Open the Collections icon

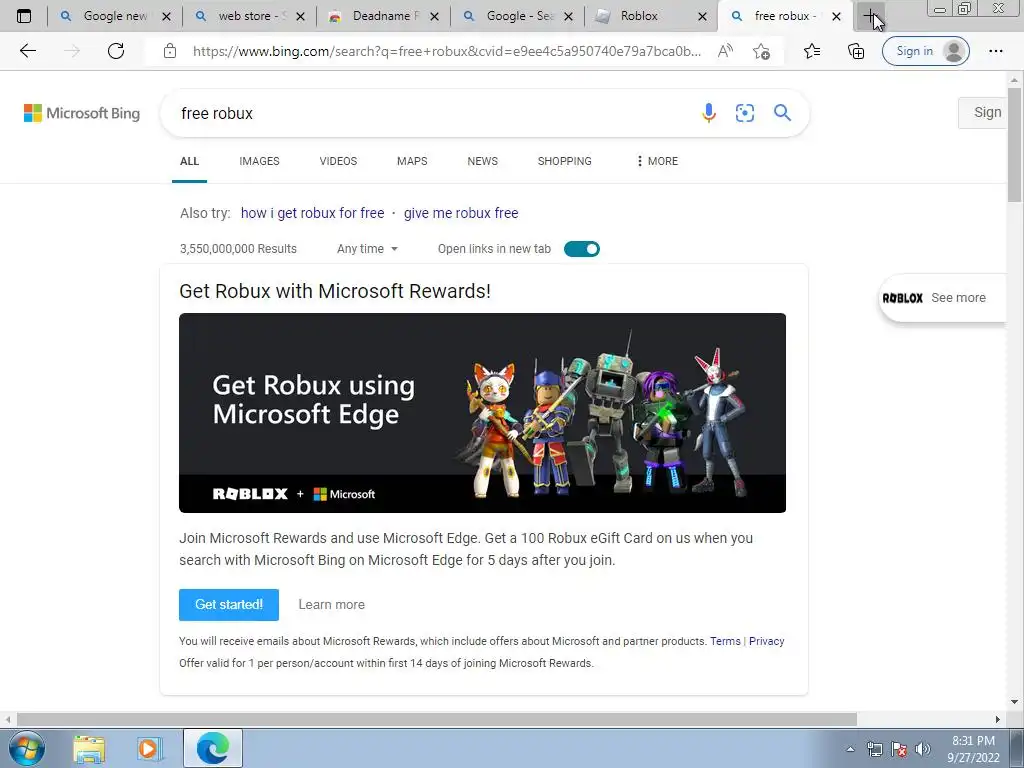(856, 51)
